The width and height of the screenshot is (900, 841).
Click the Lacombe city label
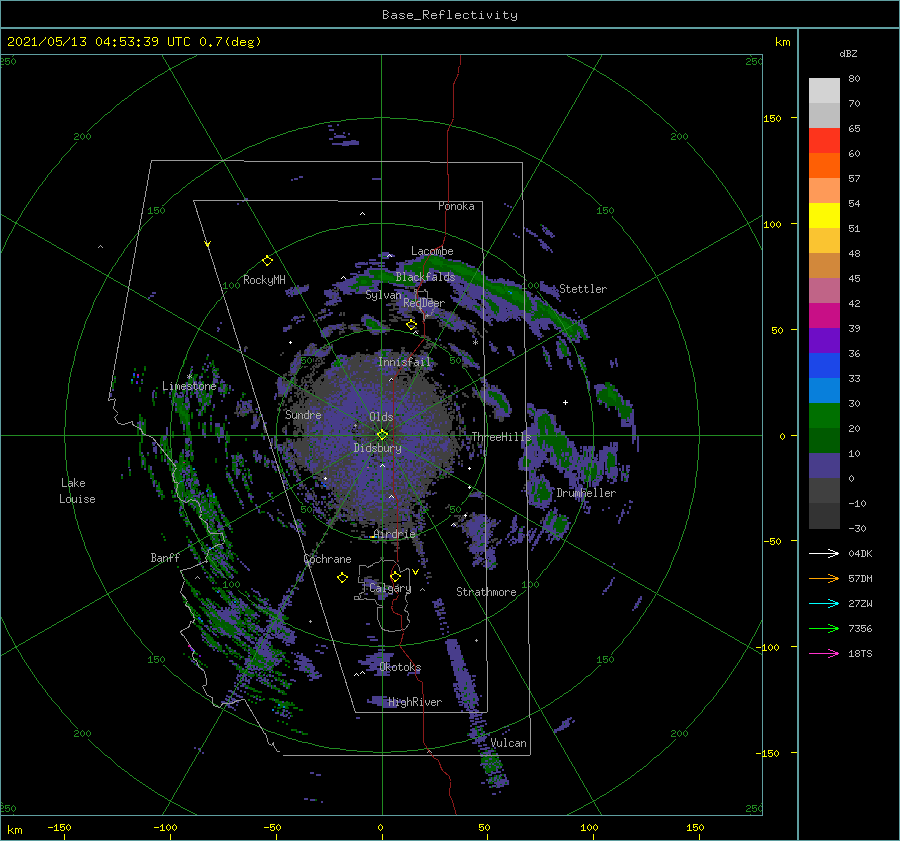click(432, 251)
